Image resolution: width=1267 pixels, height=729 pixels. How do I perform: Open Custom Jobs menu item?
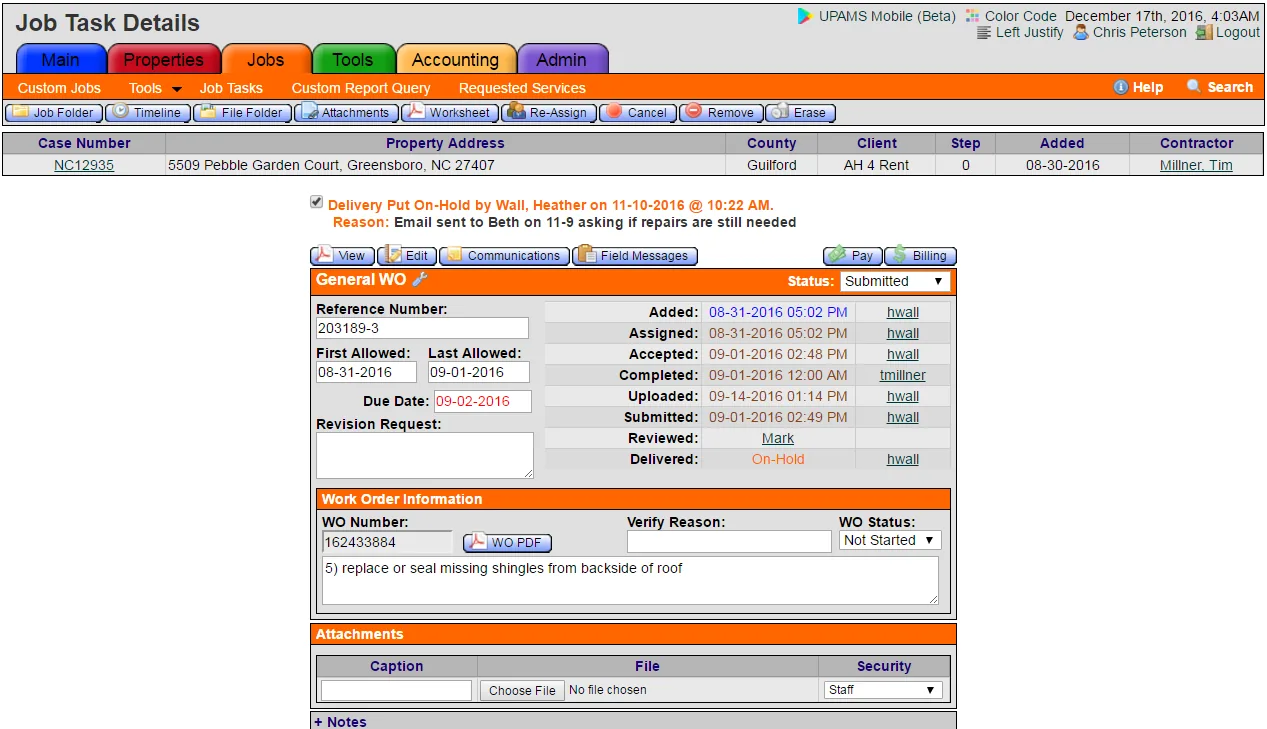coord(59,88)
